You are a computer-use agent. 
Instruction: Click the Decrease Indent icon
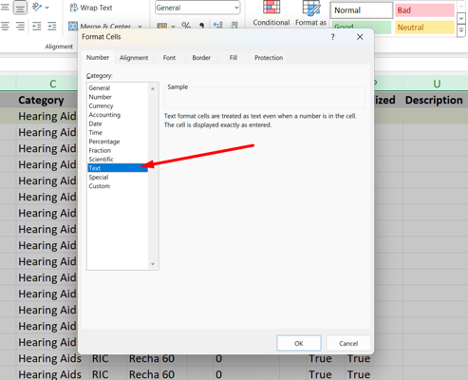click(x=36, y=26)
